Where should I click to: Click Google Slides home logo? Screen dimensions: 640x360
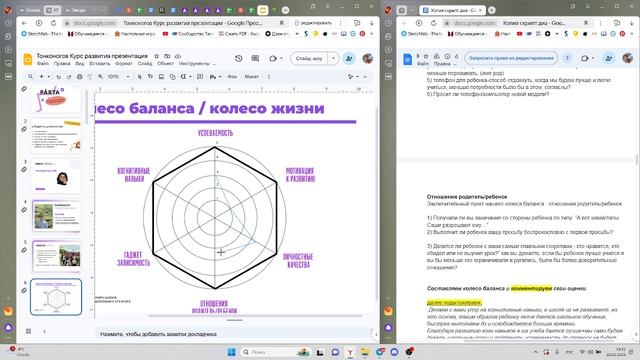coord(28,59)
